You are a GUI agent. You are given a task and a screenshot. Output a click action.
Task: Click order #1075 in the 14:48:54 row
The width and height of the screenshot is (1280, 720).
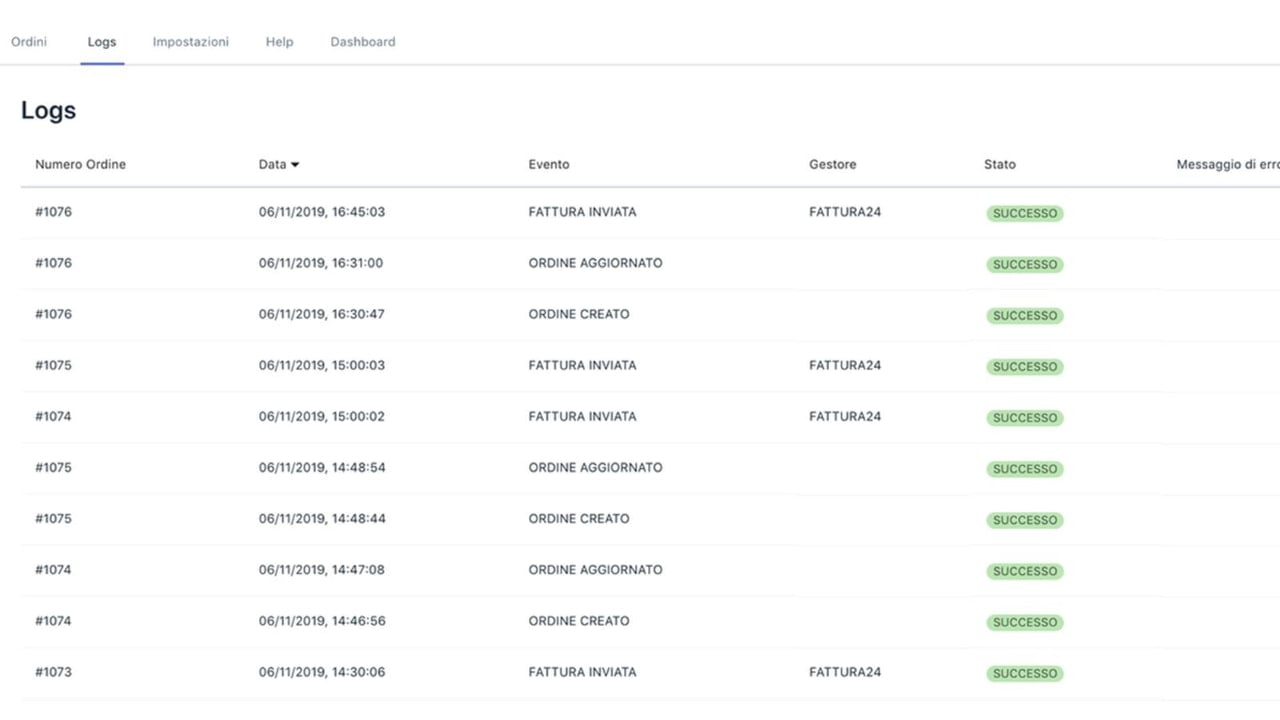54,467
